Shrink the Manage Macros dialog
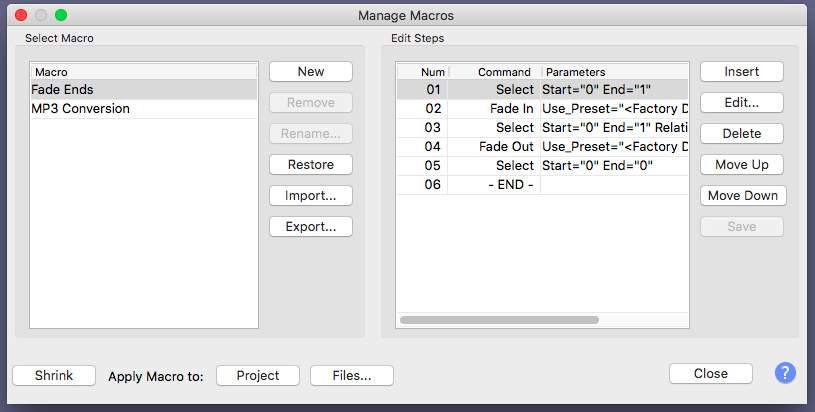Viewport: 815px width, 412px height. point(54,375)
